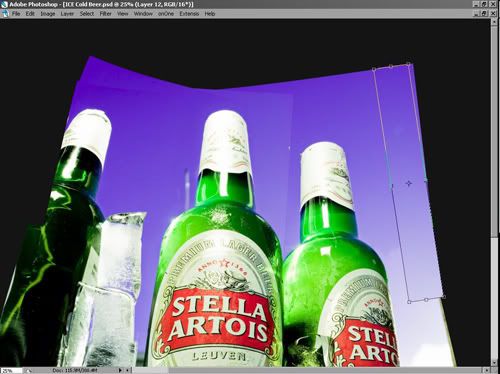Image resolution: width=500 pixels, height=374 pixels.
Task: Close the Photoshop application window
Action: tap(493, 4)
